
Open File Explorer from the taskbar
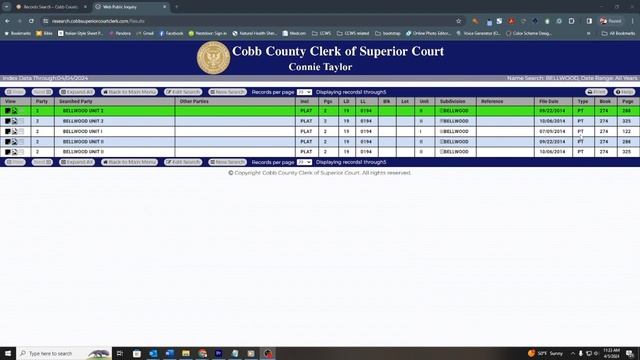pyautogui.click(x=186, y=353)
